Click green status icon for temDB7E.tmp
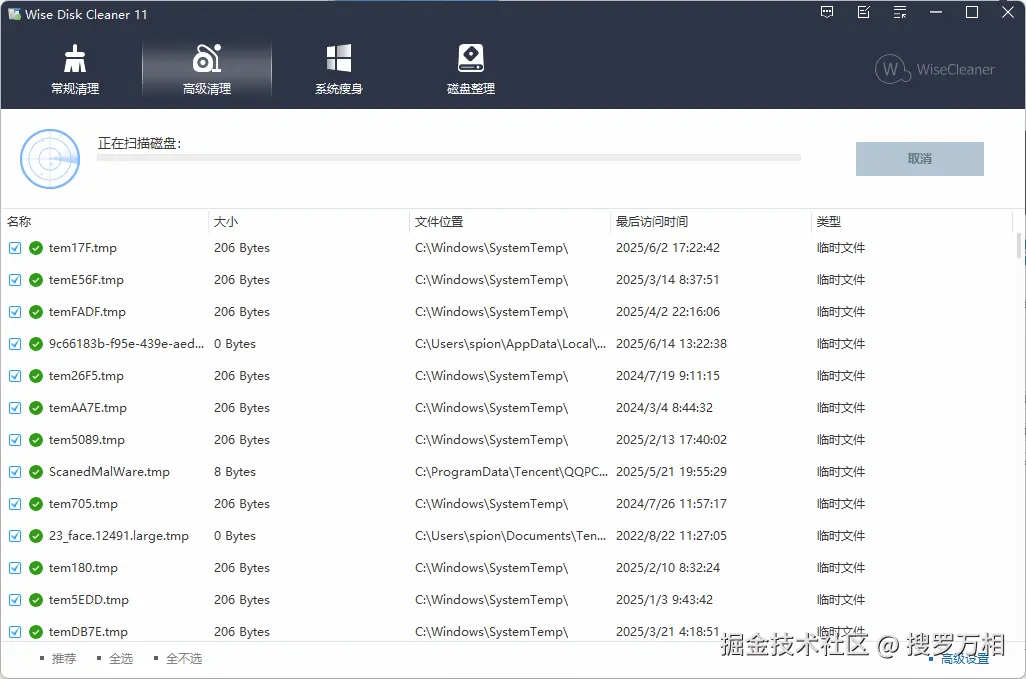This screenshot has width=1026, height=679. (36, 632)
